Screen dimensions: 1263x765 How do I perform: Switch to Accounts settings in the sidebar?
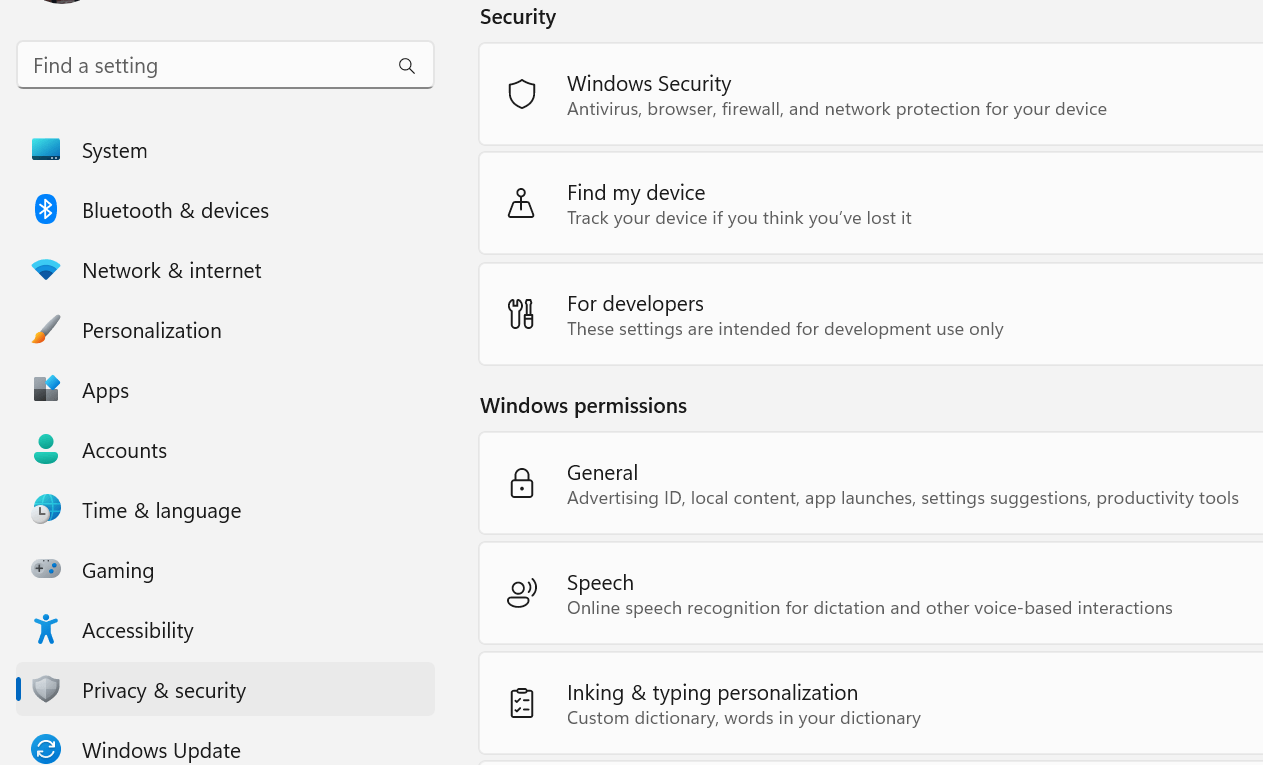[x=124, y=450]
